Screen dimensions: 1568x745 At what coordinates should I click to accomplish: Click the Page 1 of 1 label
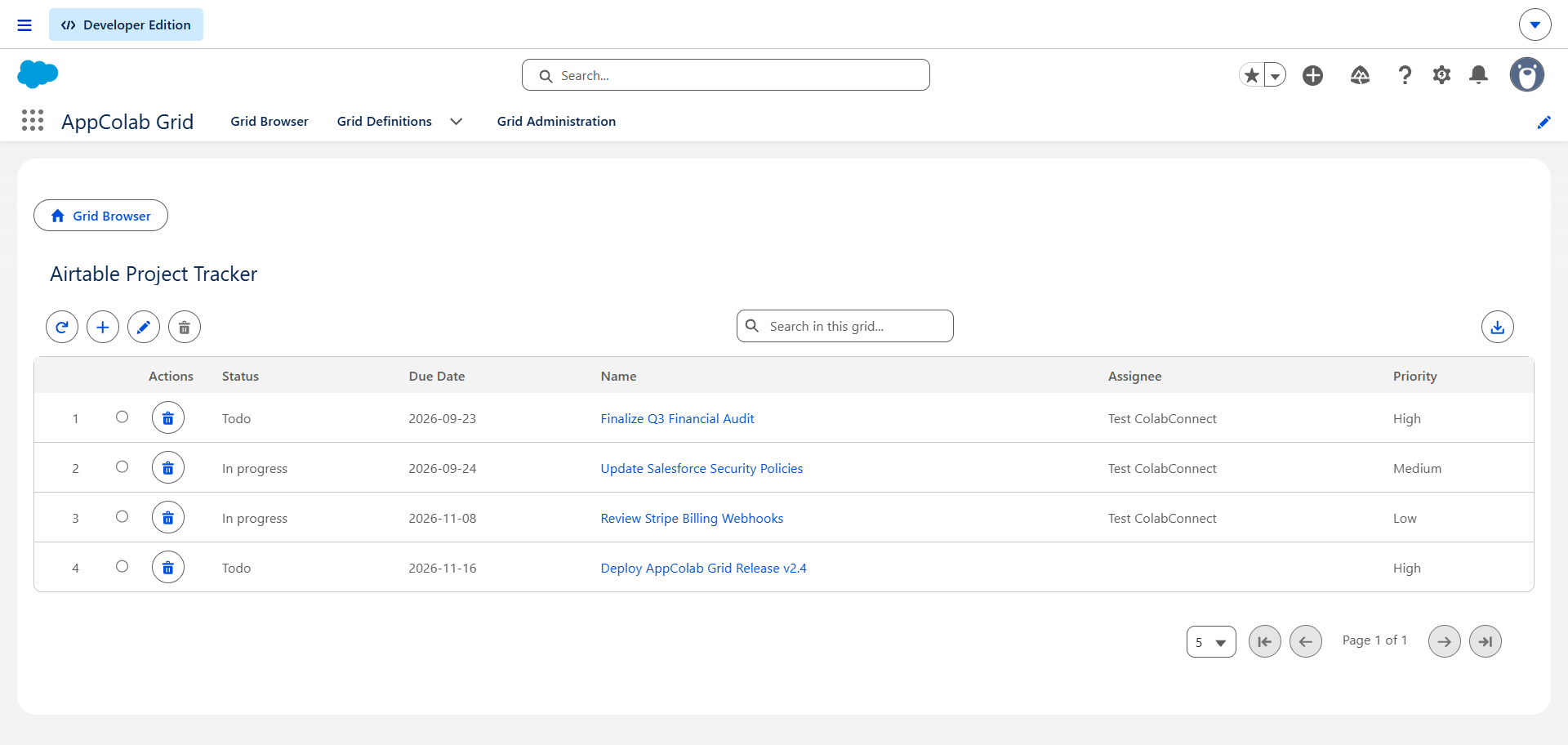pos(1374,640)
